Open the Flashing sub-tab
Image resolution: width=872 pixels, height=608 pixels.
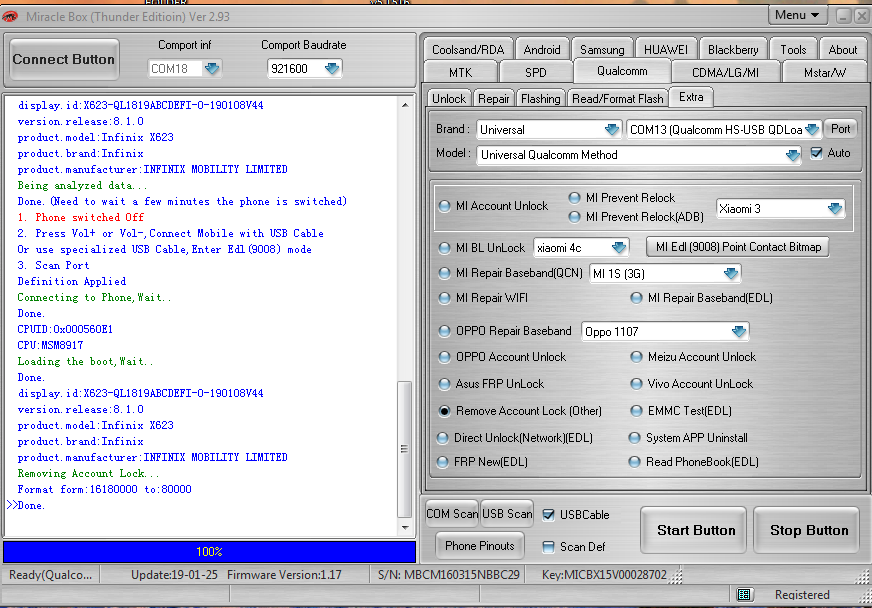point(541,98)
